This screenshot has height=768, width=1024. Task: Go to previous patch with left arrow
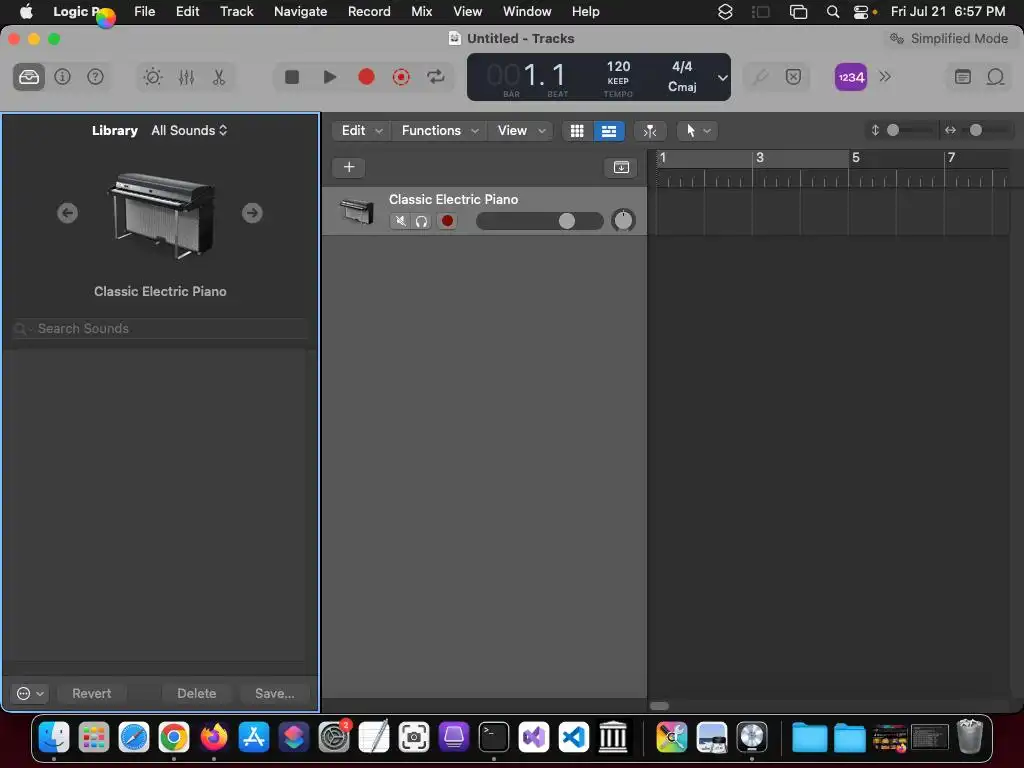(x=67, y=213)
